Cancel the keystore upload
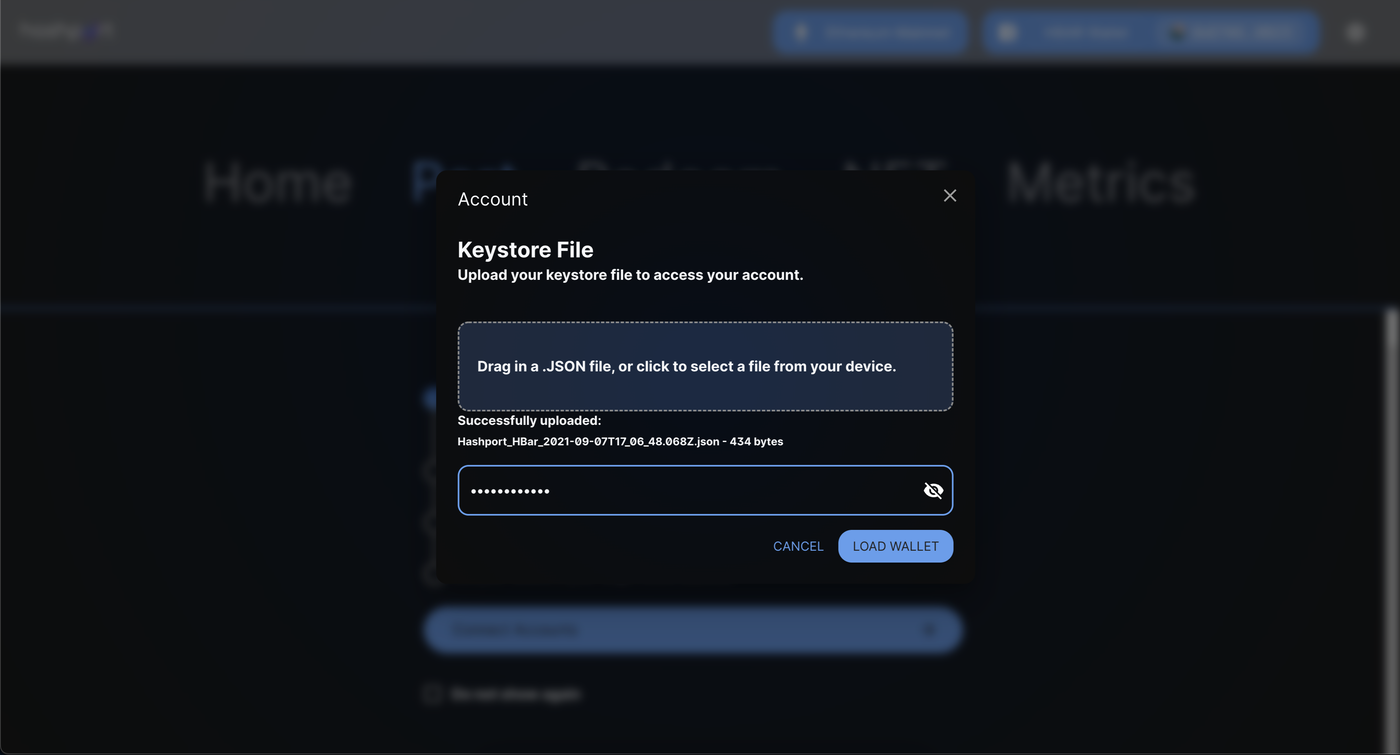Viewport: 1400px width, 755px height. click(x=798, y=546)
